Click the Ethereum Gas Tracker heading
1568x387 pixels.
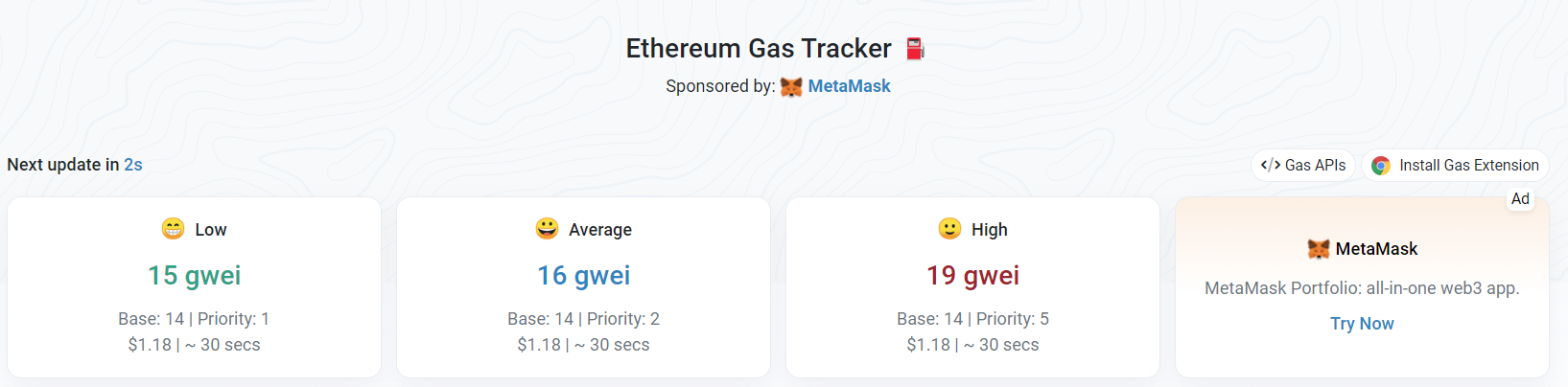(x=759, y=49)
